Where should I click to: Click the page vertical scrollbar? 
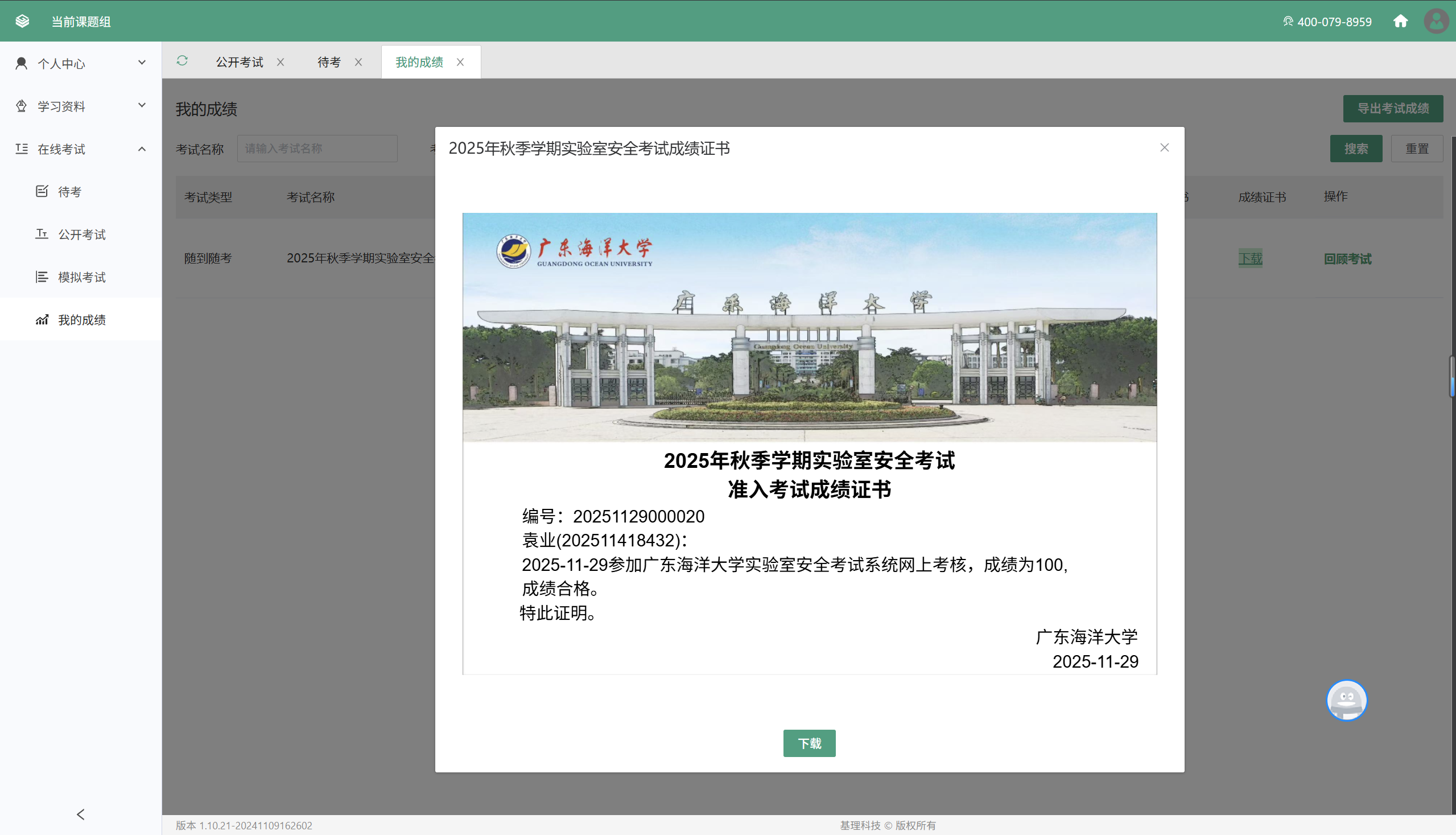tap(1453, 376)
